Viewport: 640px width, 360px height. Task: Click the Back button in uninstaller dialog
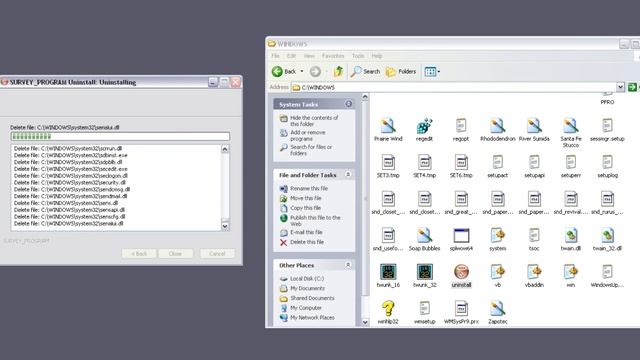139,253
